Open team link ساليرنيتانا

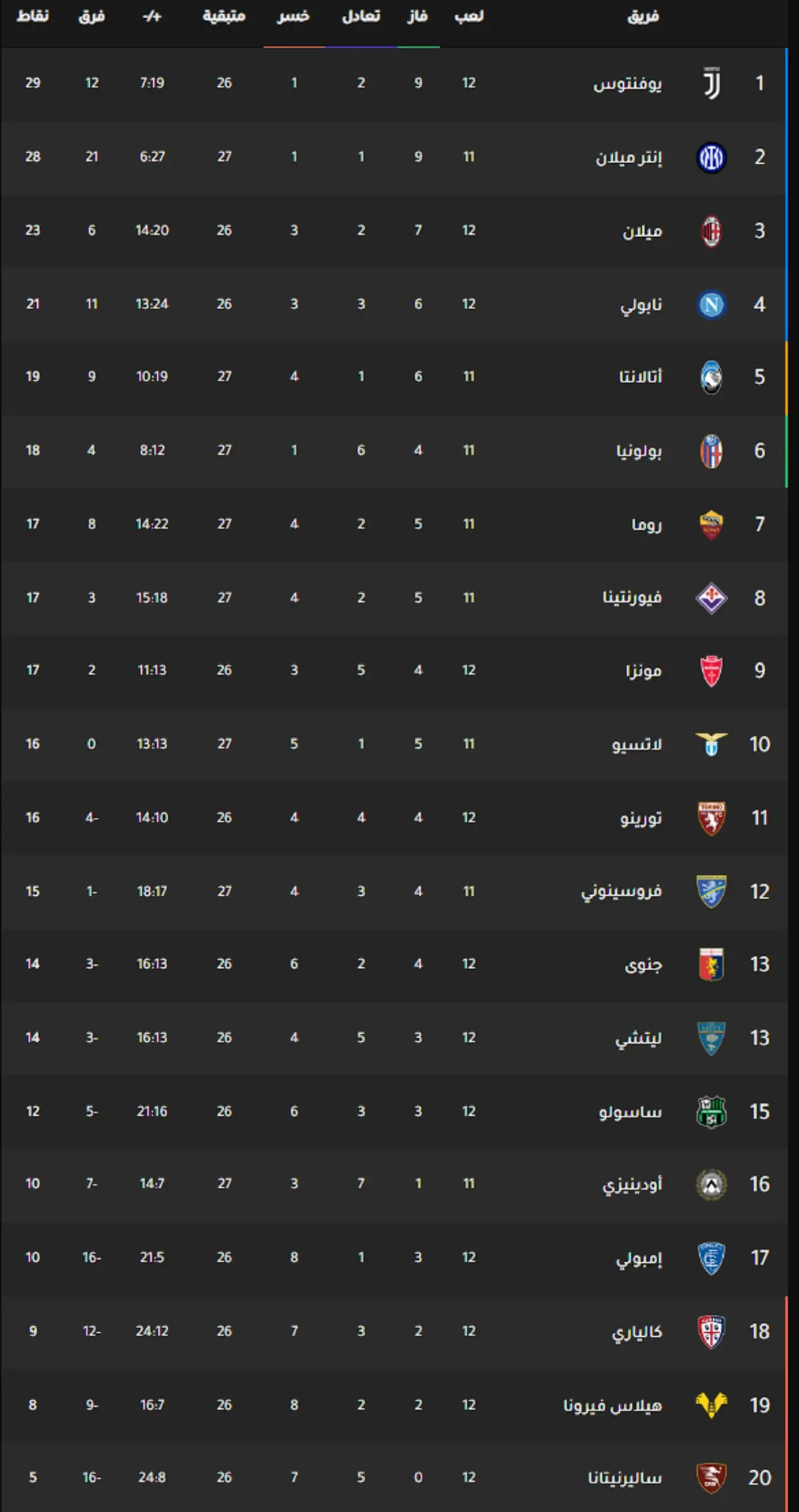click(x=625, y=1478)
